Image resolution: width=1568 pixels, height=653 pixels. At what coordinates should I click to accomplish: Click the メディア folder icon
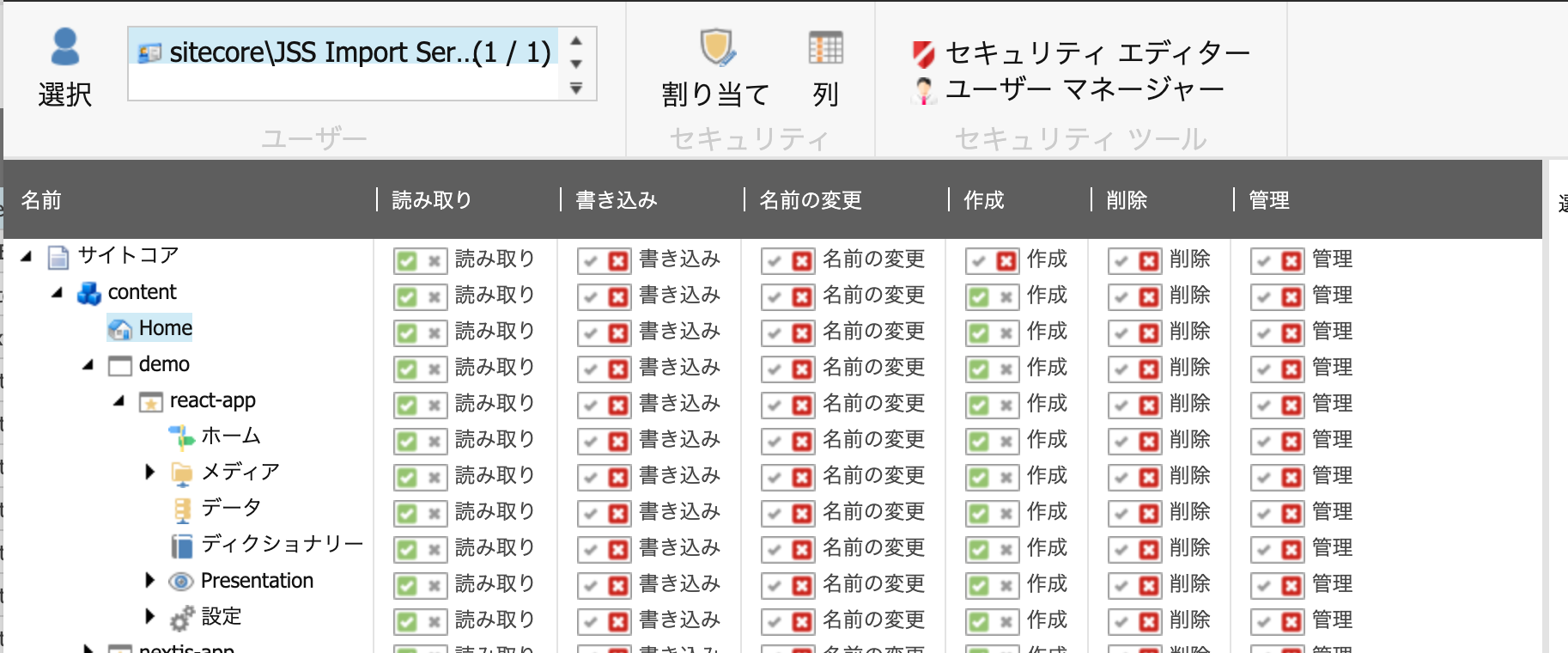click(182, 473)
